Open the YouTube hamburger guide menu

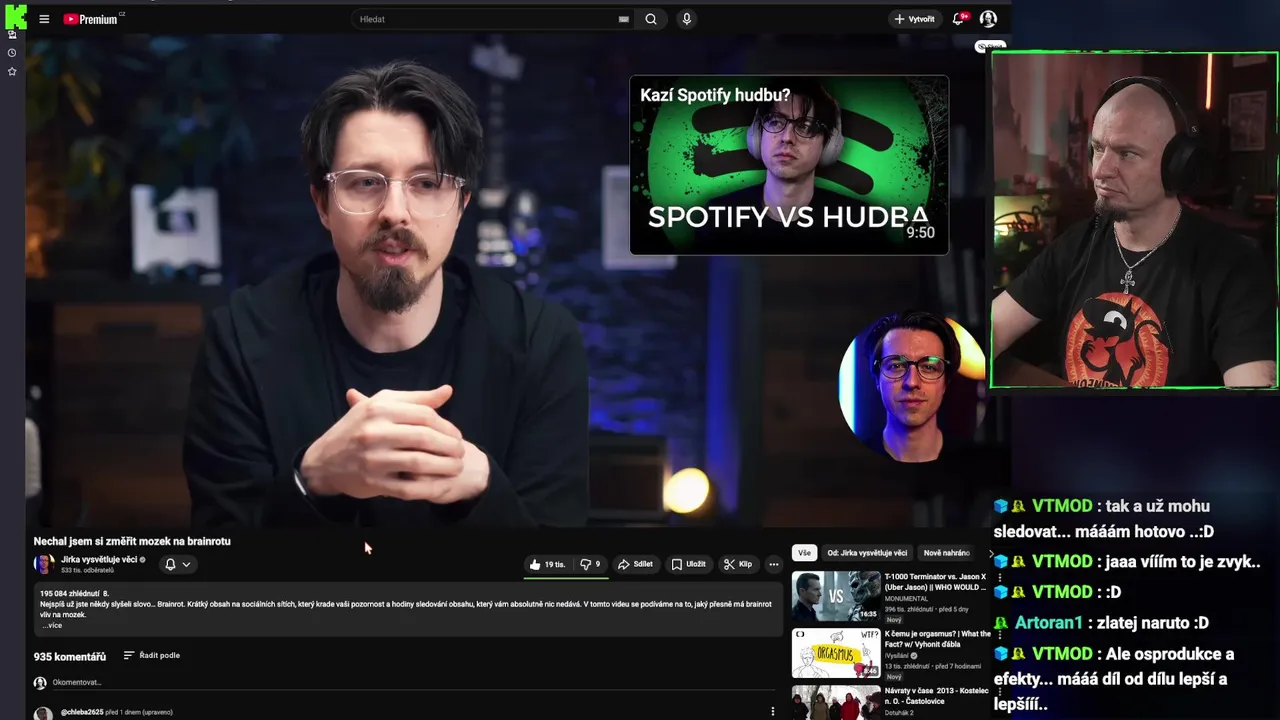coord(44,19)
